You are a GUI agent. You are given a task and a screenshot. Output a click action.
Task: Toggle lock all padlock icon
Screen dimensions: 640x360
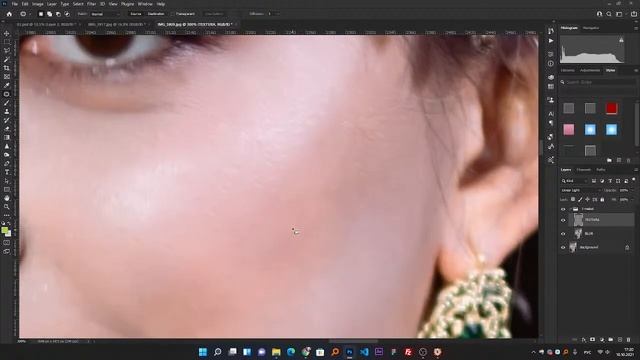point(602,200)
